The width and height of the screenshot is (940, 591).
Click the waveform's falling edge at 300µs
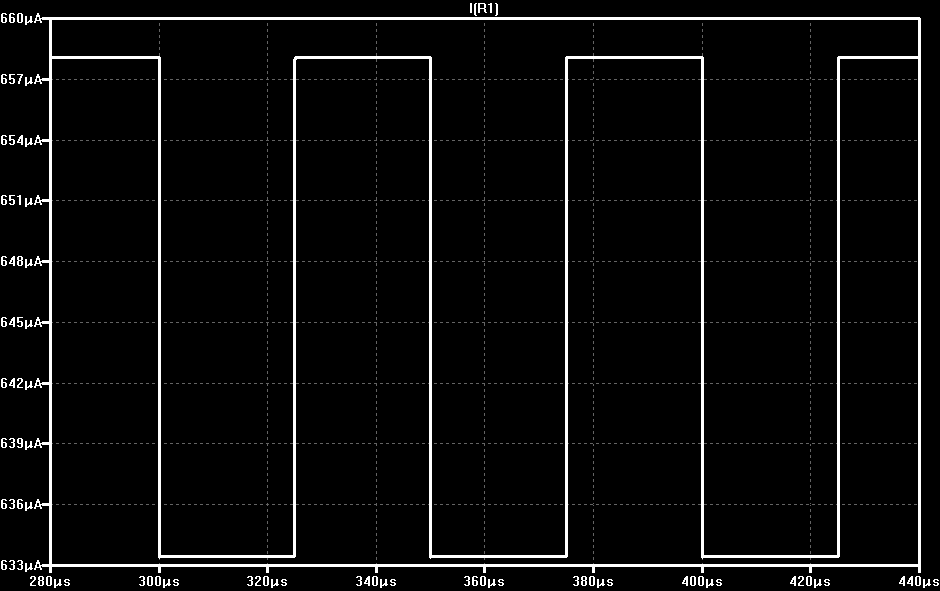pos(159,307)
